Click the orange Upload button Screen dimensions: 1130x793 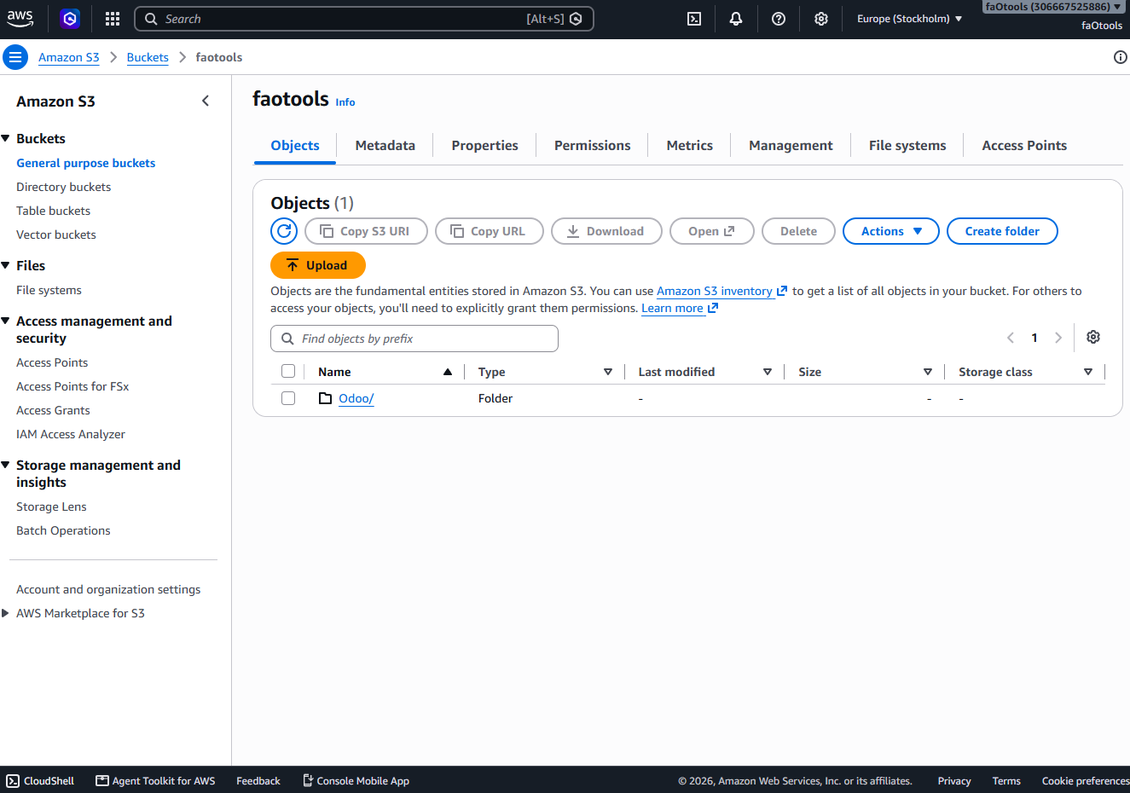(318, 265)
